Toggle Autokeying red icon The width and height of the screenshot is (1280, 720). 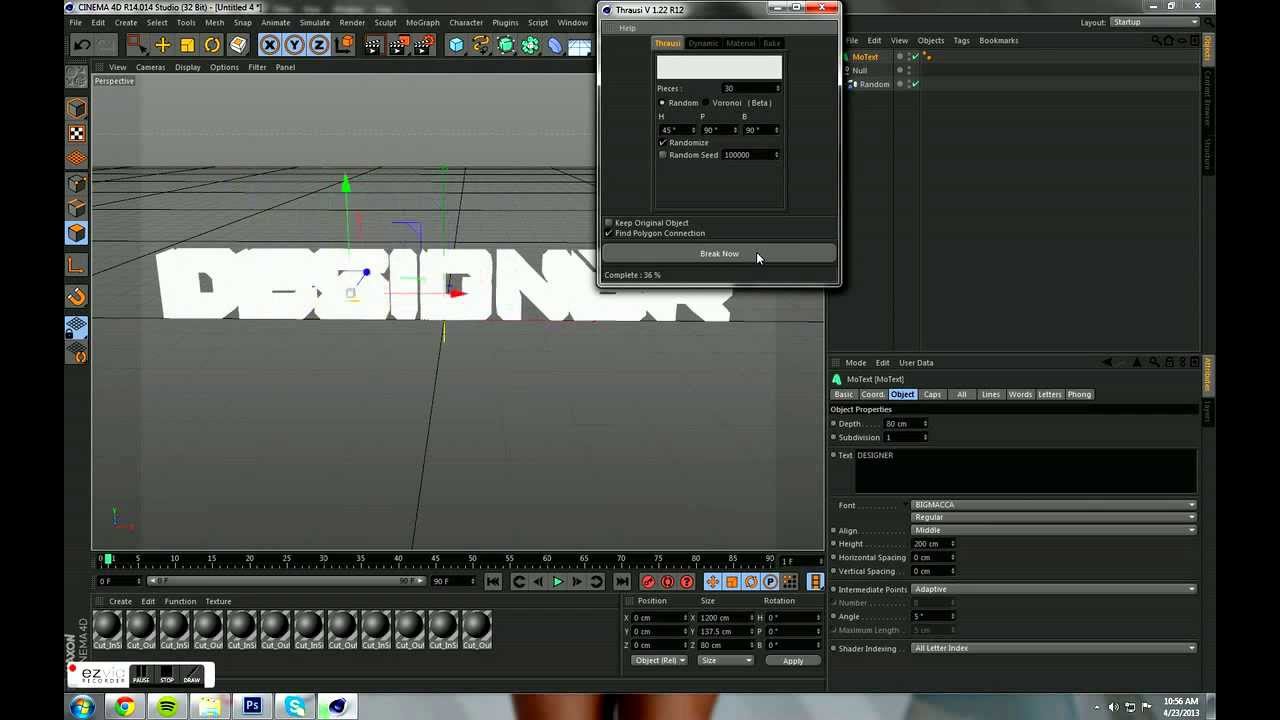667,581
